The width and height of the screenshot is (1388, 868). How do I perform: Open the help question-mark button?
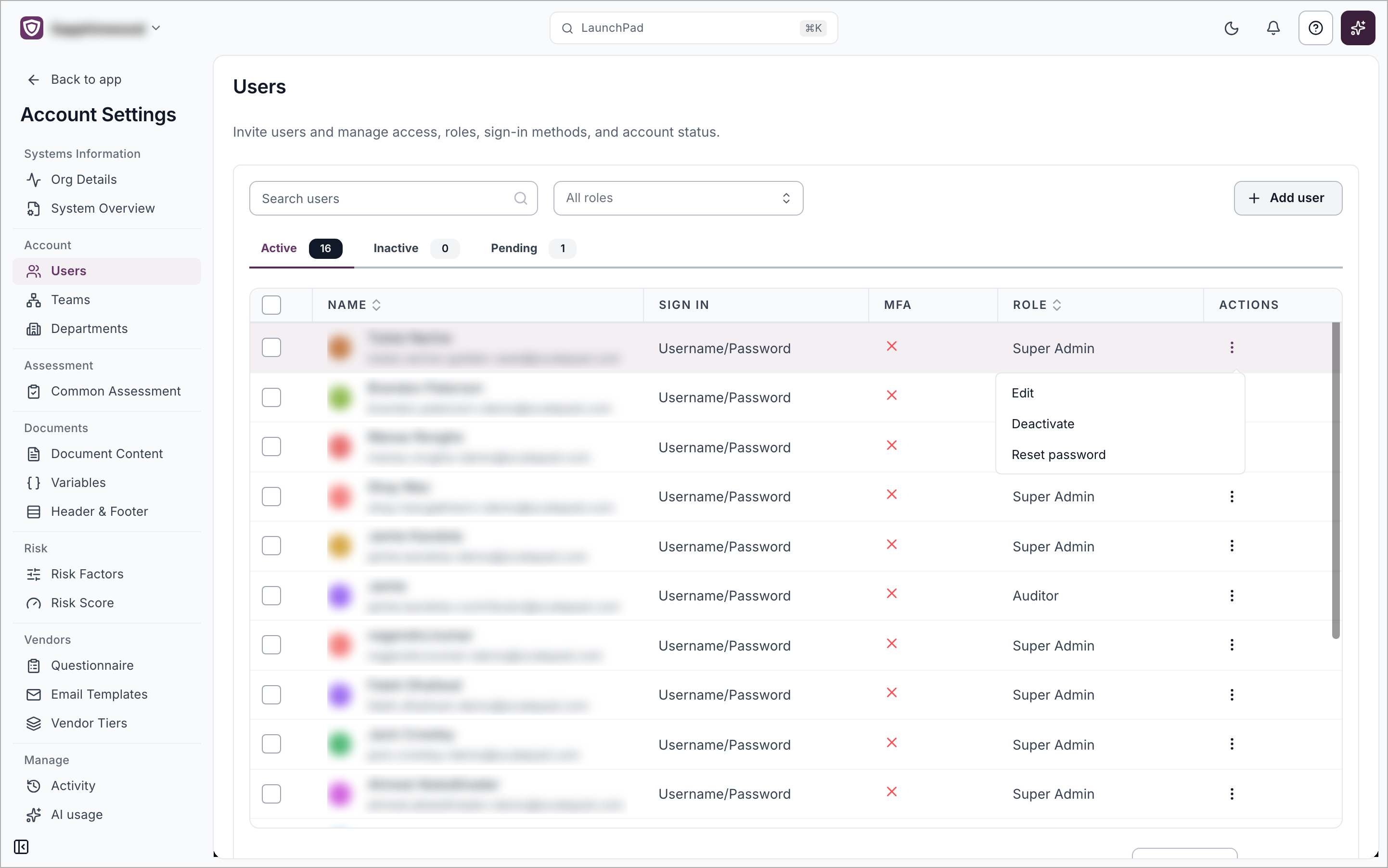[1315, 28]
